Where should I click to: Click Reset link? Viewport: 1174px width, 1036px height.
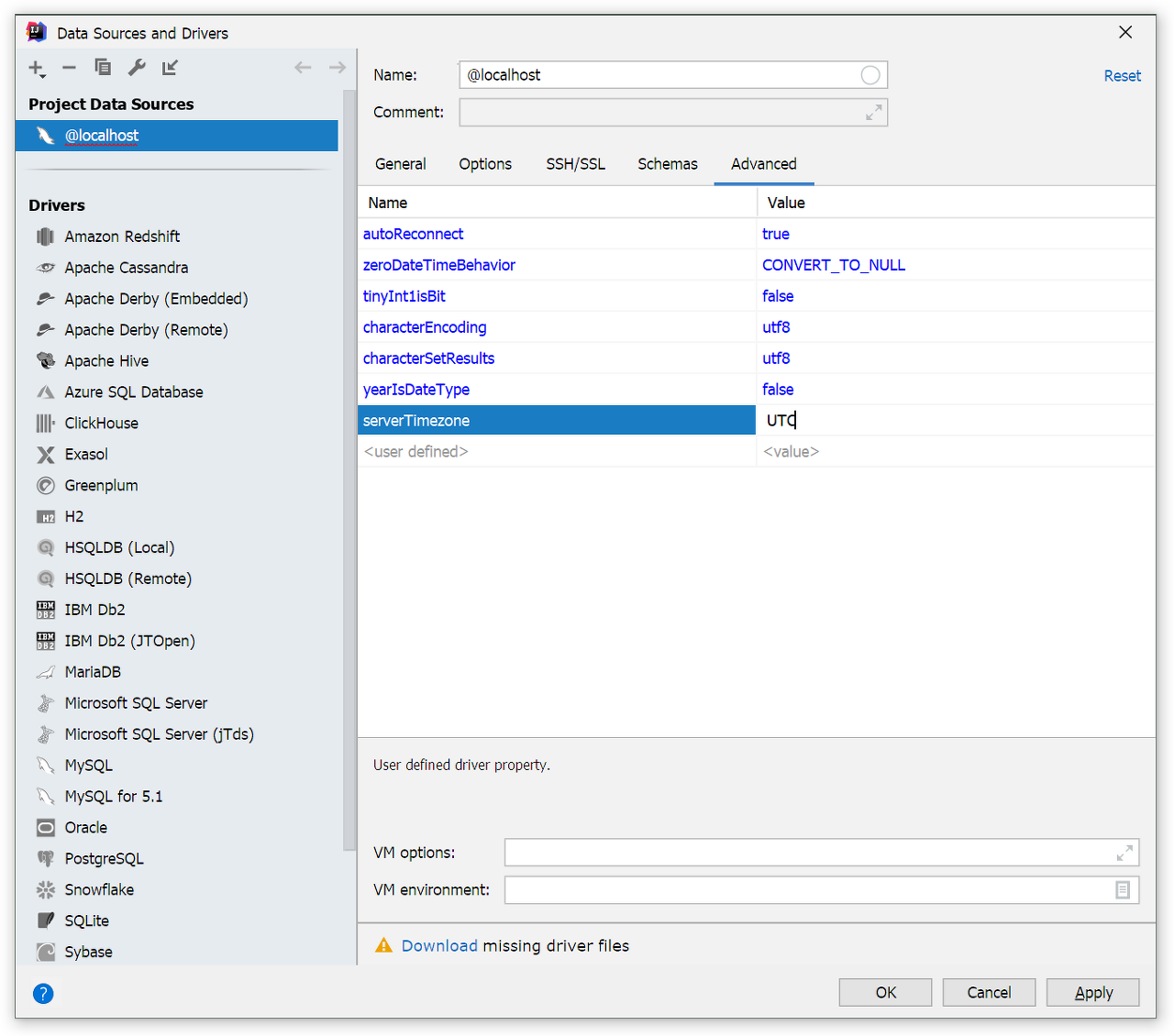click(1123, 76)
